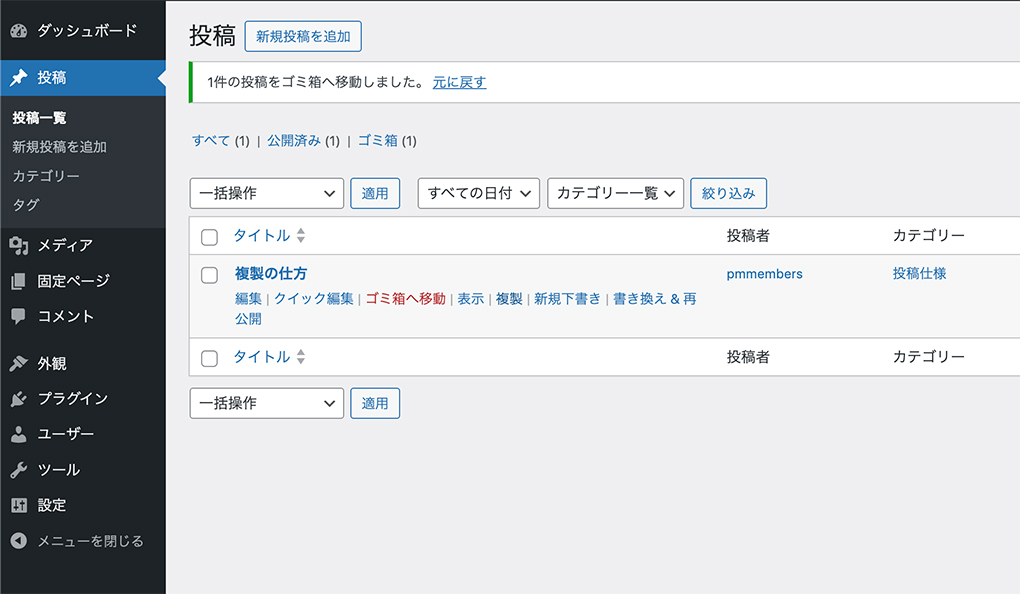1020x594 pixels.
Task: Toggle the select-all checkbox in table footer
Action: [209, 358]
